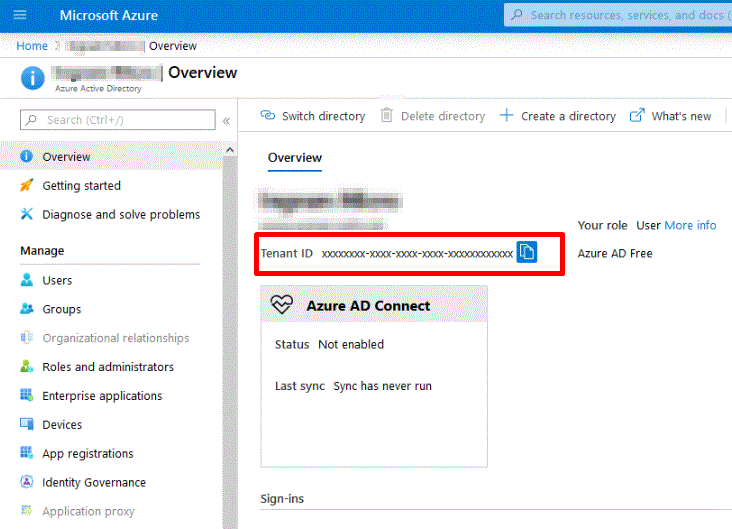
Task: Open the hamburger portal menu
Action: [20, 15]
